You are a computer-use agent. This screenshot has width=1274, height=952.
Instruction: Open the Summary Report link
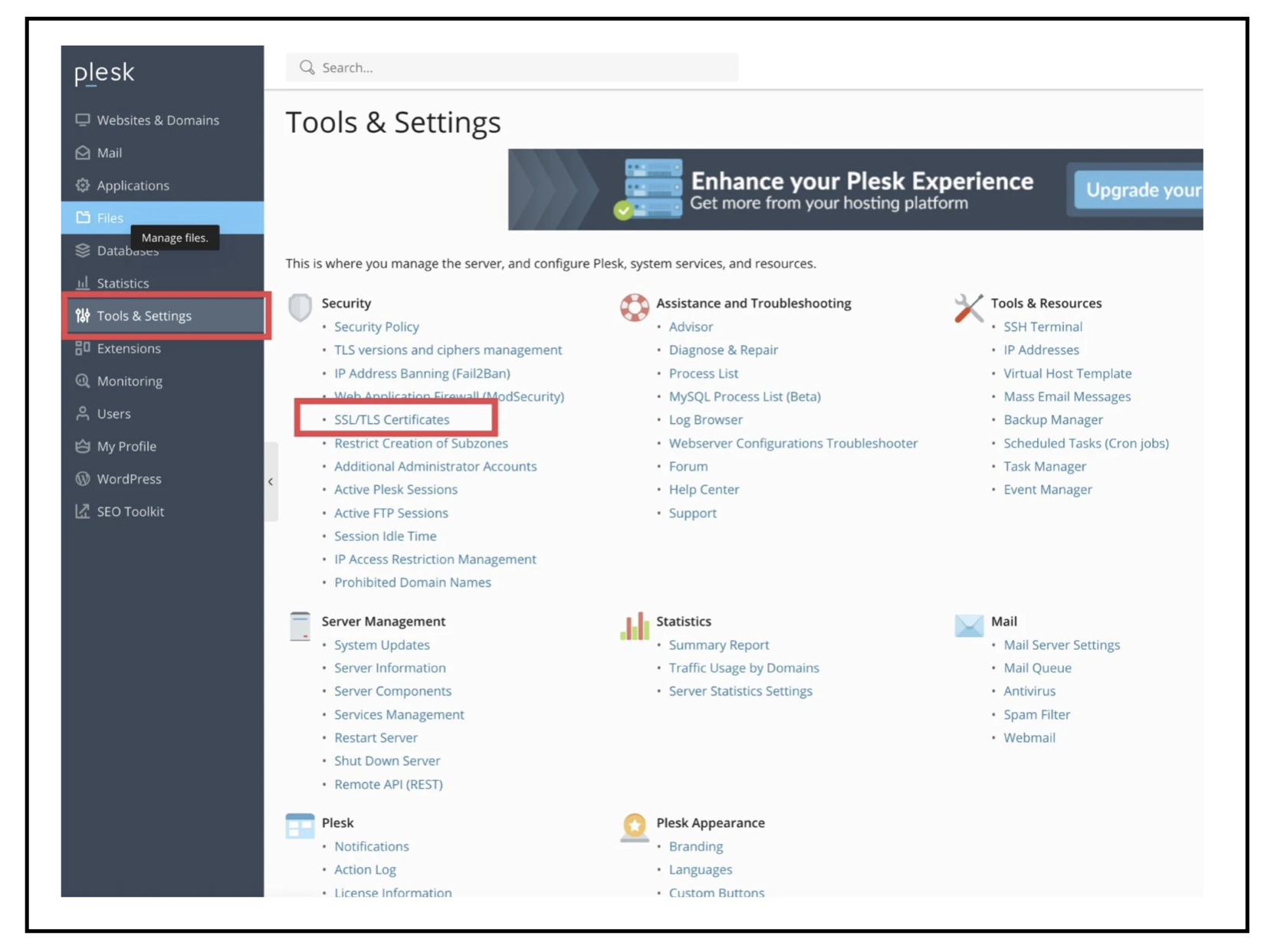click(719, 645)
